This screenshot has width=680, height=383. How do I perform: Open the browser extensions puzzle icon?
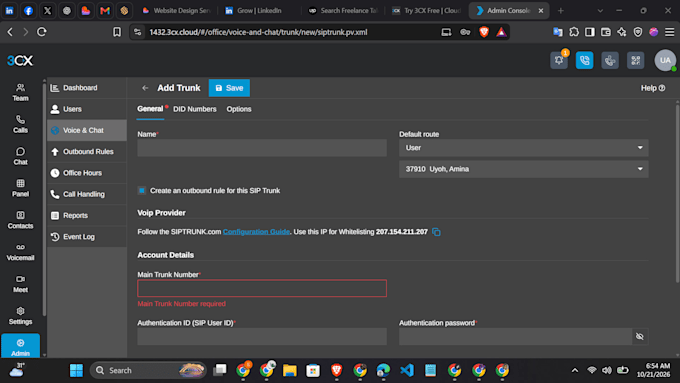[x=574, y=32]
